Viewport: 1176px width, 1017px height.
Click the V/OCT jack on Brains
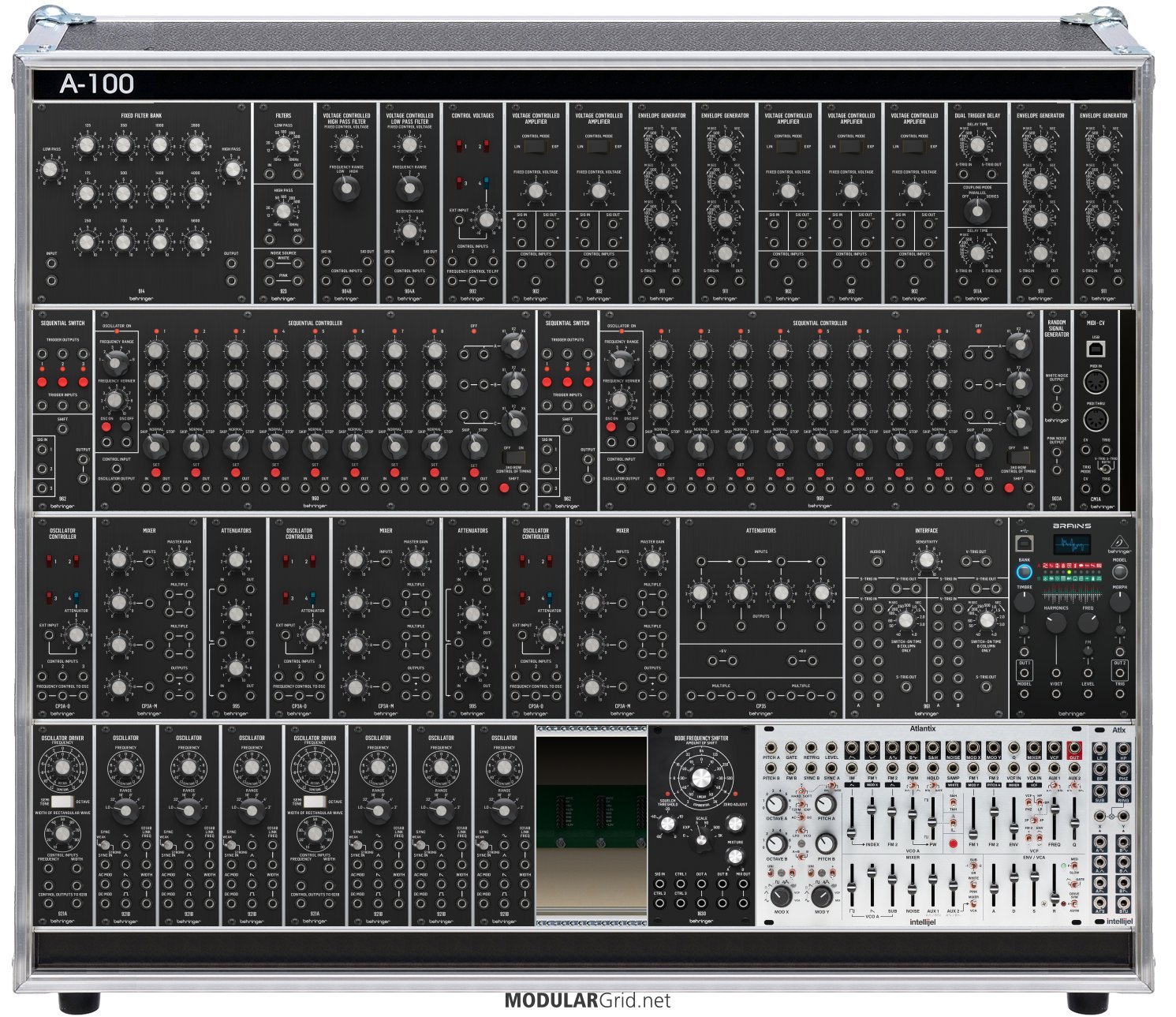[1055, 694]
